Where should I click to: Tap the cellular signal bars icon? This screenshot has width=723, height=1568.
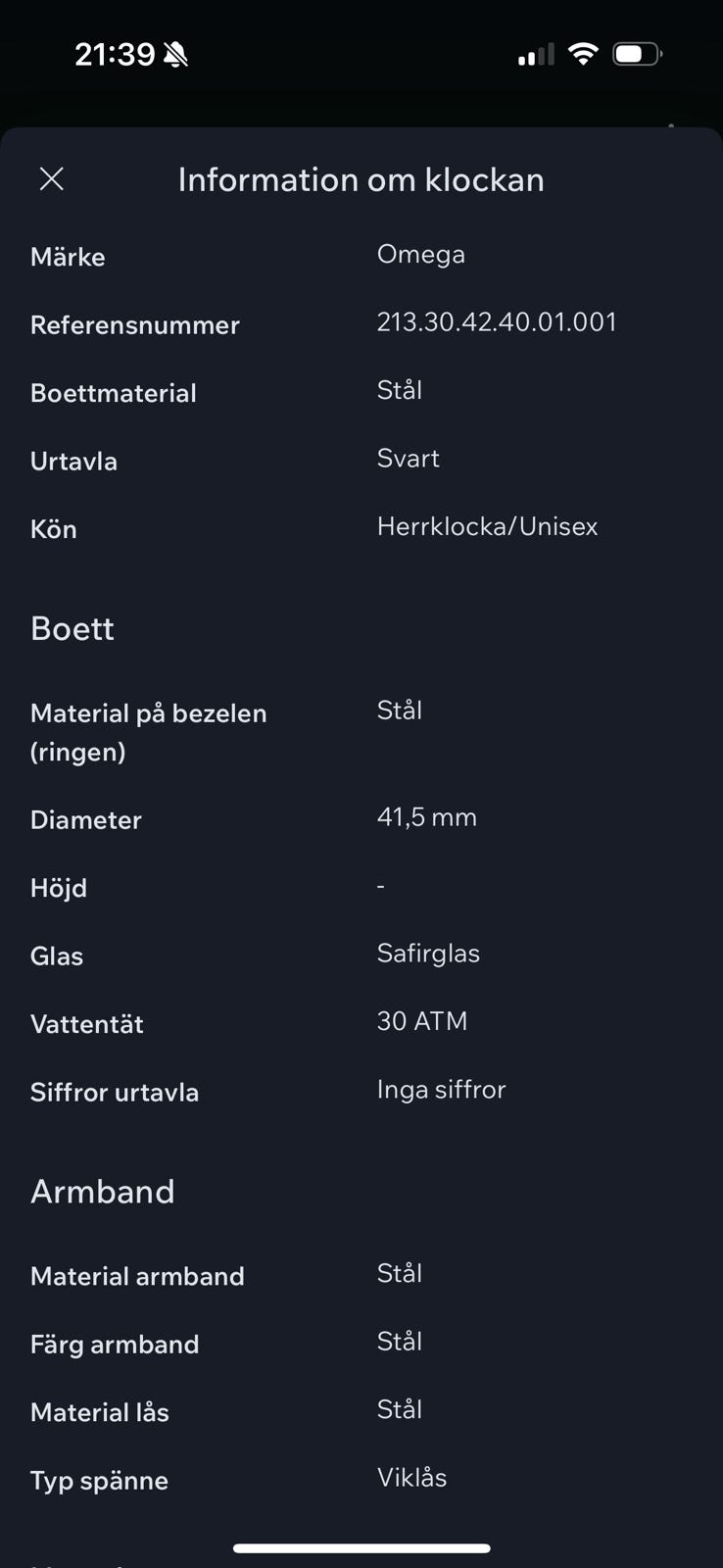pyautogui.click(x=535, y=55)
